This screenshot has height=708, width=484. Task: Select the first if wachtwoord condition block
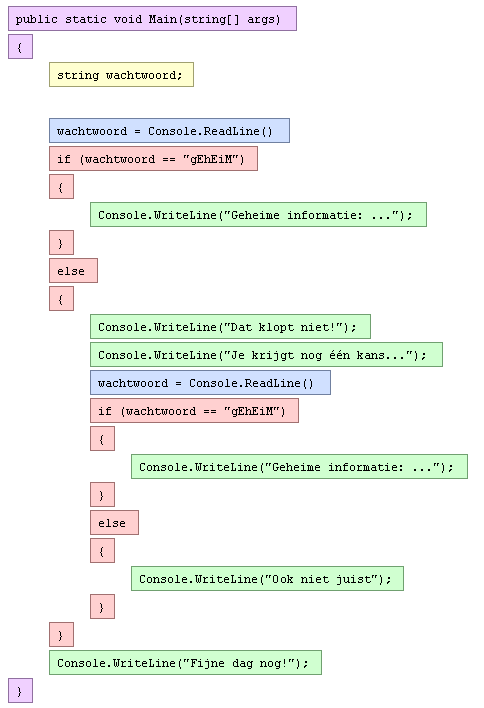pyautogui.click(x=154, y=158)
